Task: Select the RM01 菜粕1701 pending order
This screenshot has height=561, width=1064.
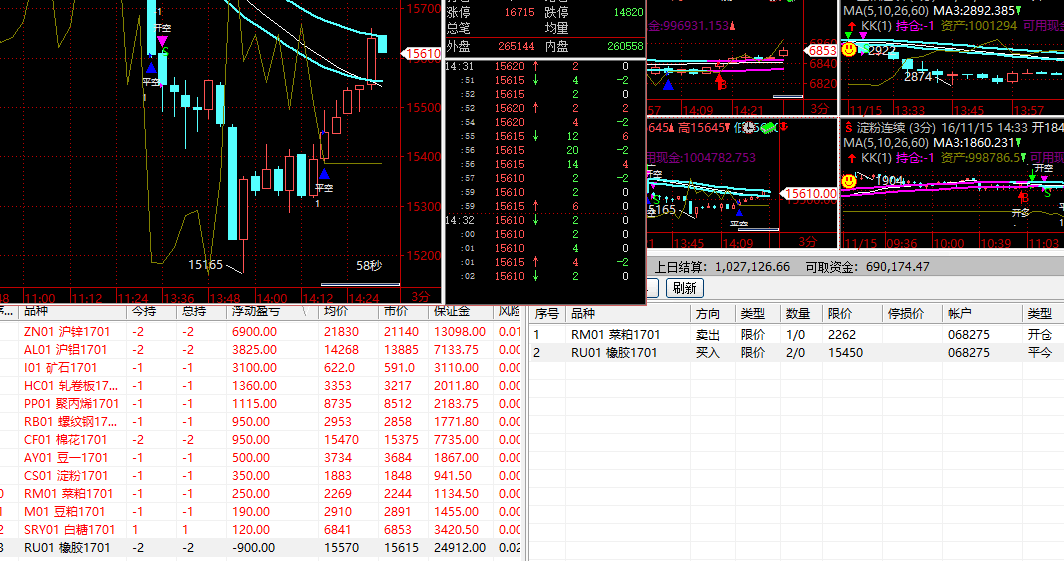Action: pyautogui.click(x=615, y=335)
